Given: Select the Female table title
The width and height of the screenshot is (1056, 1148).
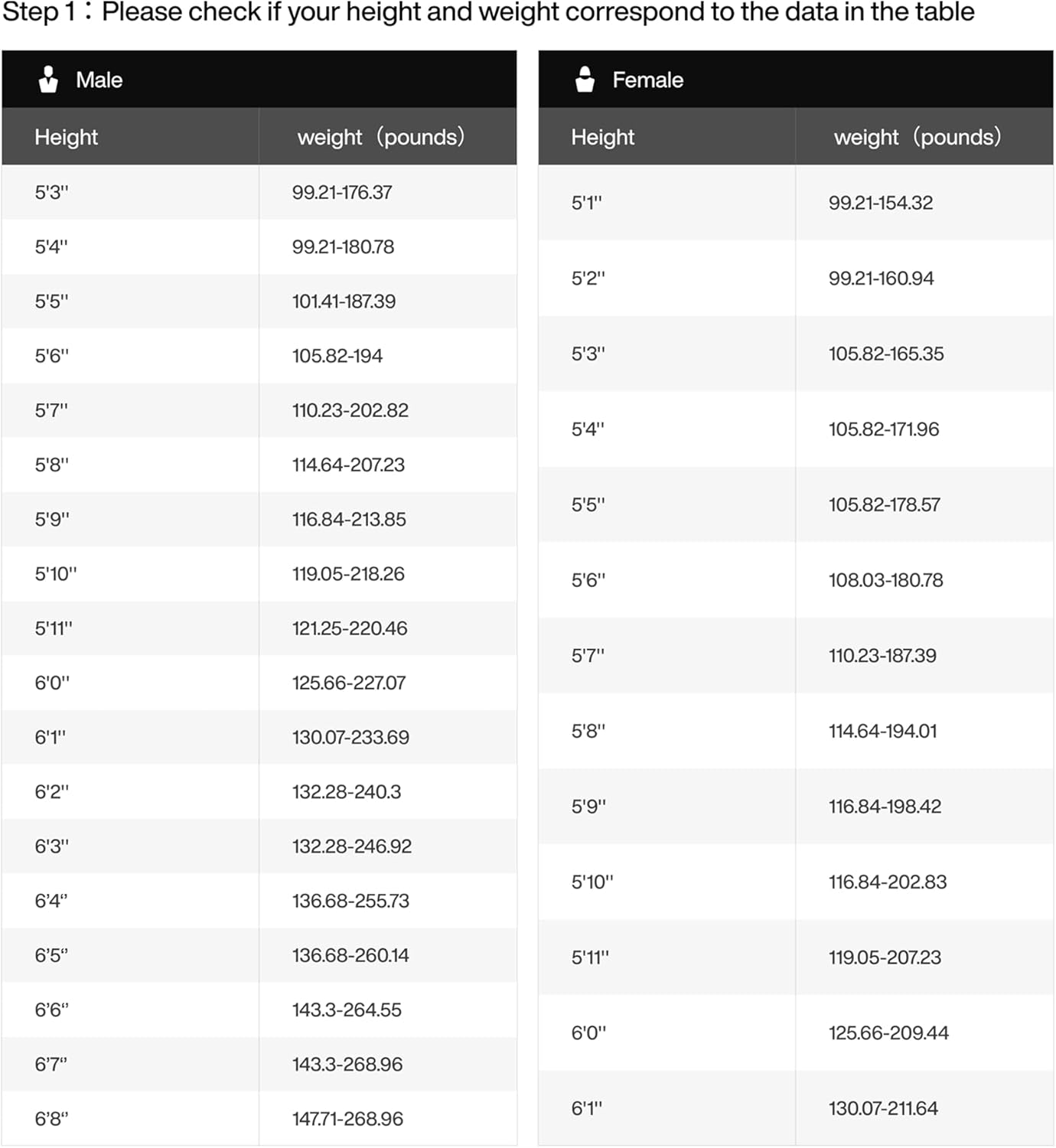Looking at the screenshot, I should (647, 80).
